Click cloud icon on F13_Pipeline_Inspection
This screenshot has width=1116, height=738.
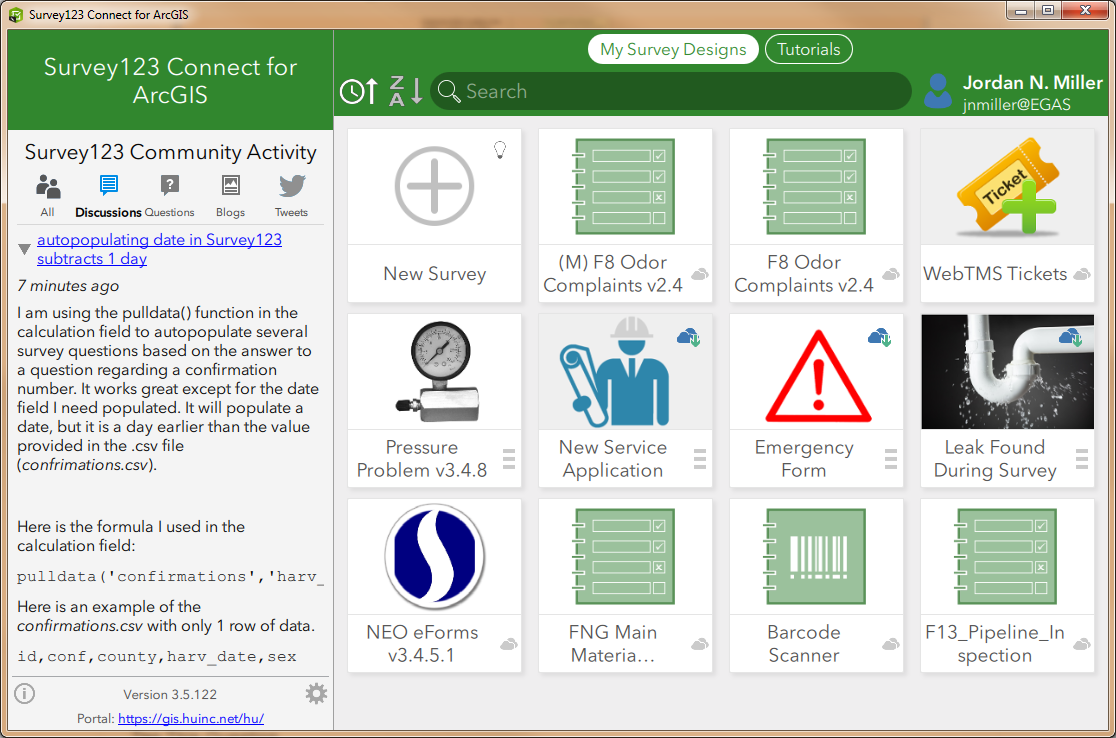pos(1082,644)
